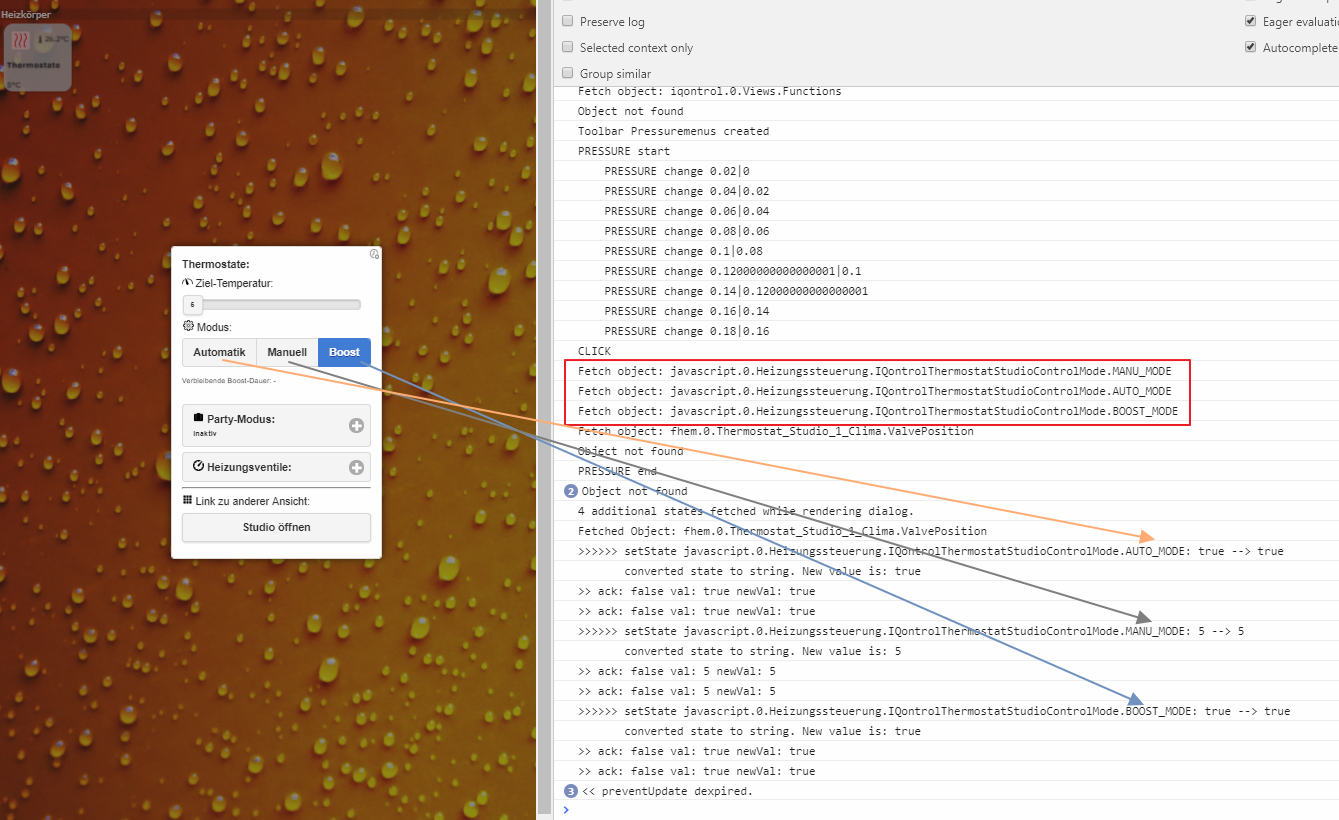The width and height of the screenshot is (1339, 820).
Task: Click the briefcase icon of Party-Modus
Action: click(198, 418)
